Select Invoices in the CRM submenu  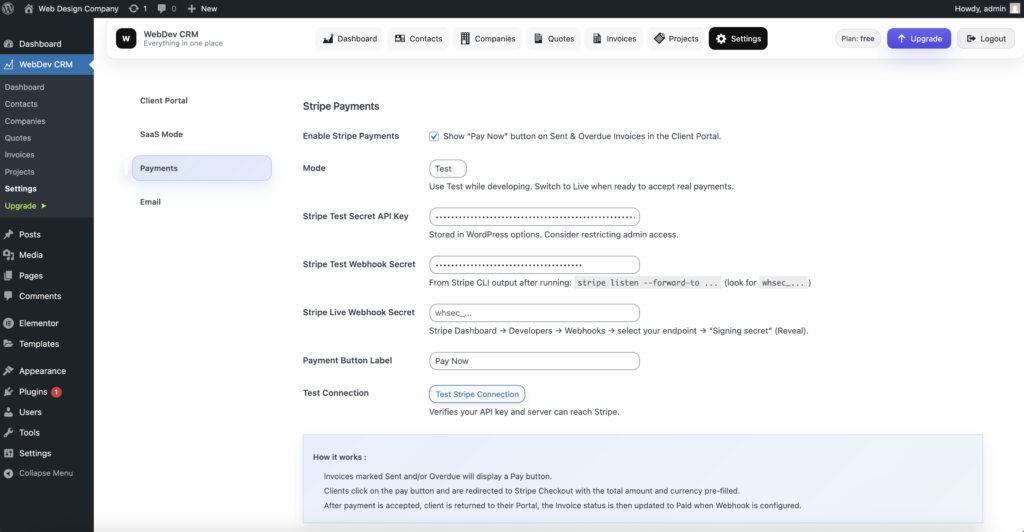click(20, 155)
